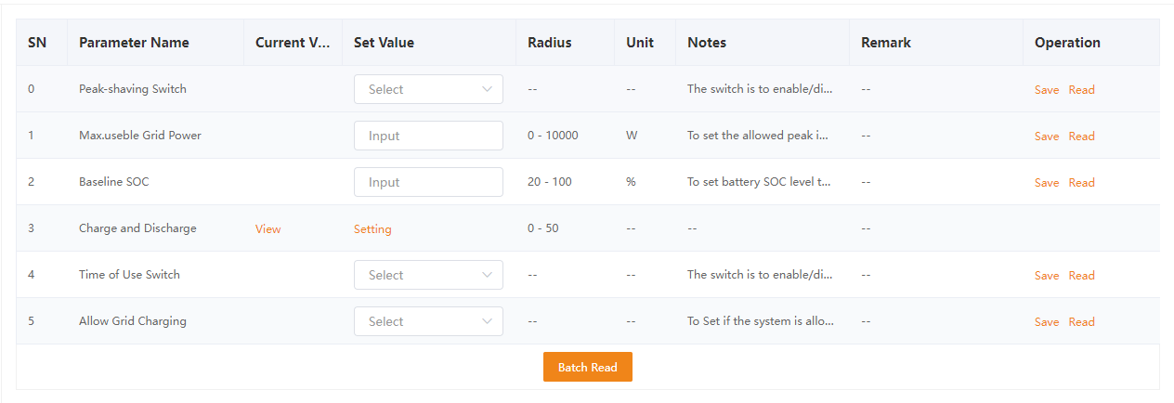1174x403 pixels.
Task: Read the Time of Use Switch value
Action: tap(1081, 276)
